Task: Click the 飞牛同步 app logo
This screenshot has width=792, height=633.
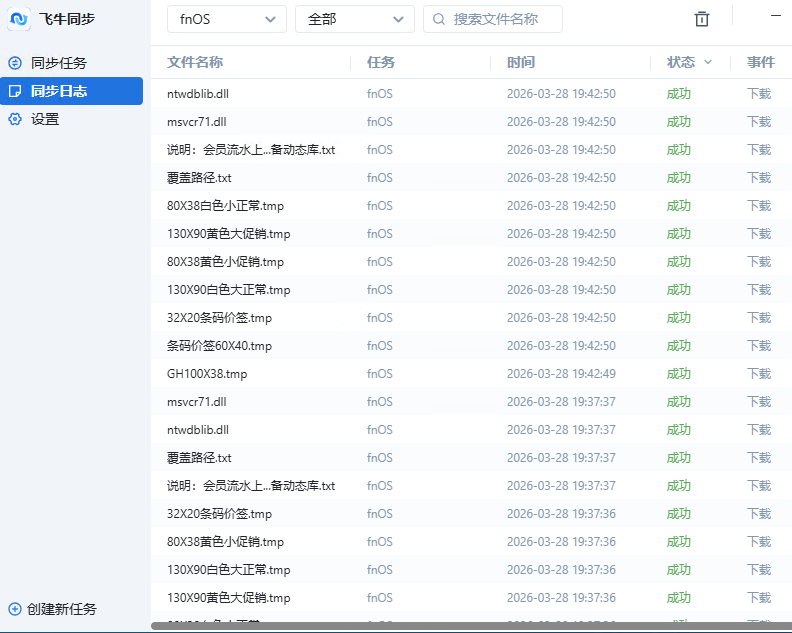Action: [x=19, y=19]
